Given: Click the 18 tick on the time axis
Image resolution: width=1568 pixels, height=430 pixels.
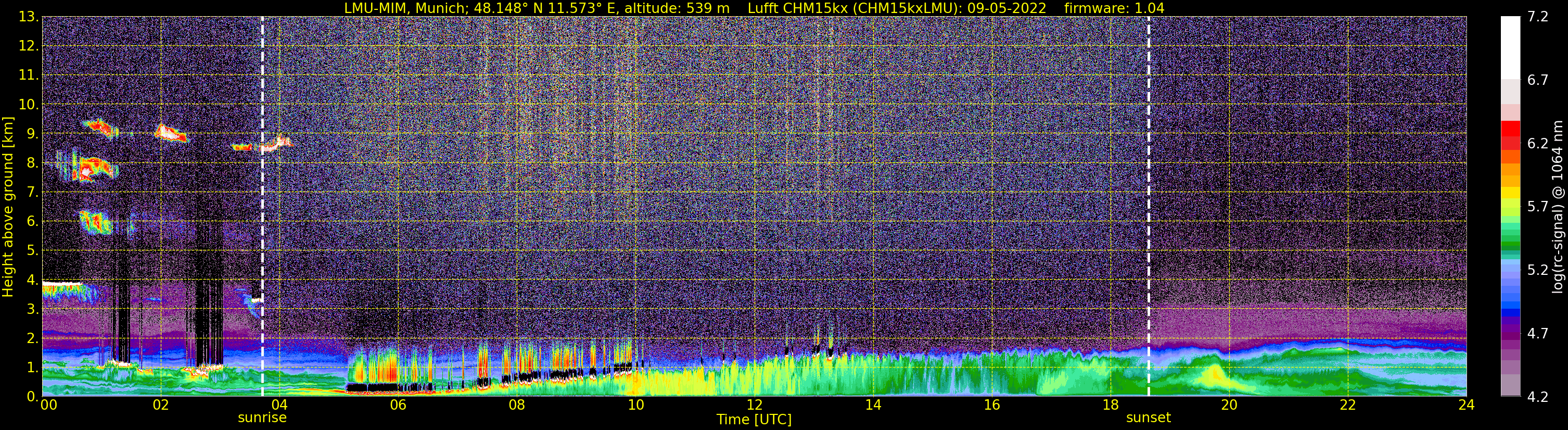Looking at the screenshot, I should 1110,405.
